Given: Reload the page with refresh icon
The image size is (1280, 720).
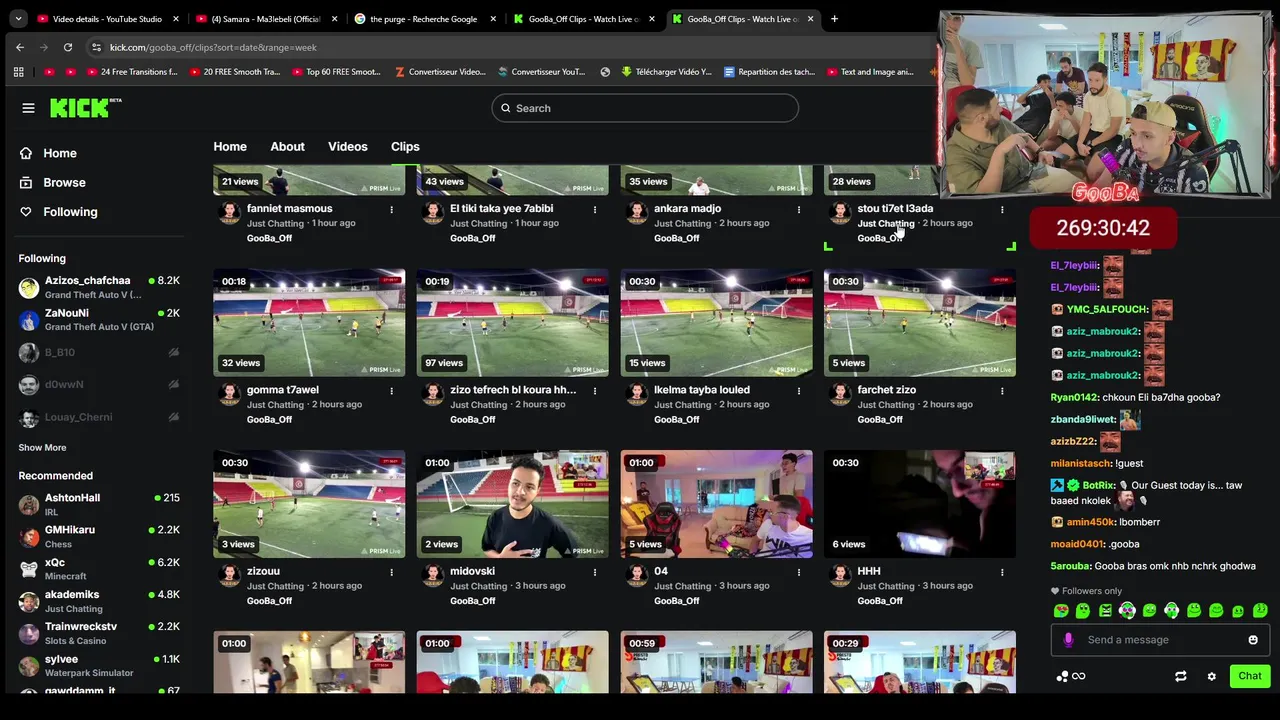Looking at the screenshot, I should 68,47.
